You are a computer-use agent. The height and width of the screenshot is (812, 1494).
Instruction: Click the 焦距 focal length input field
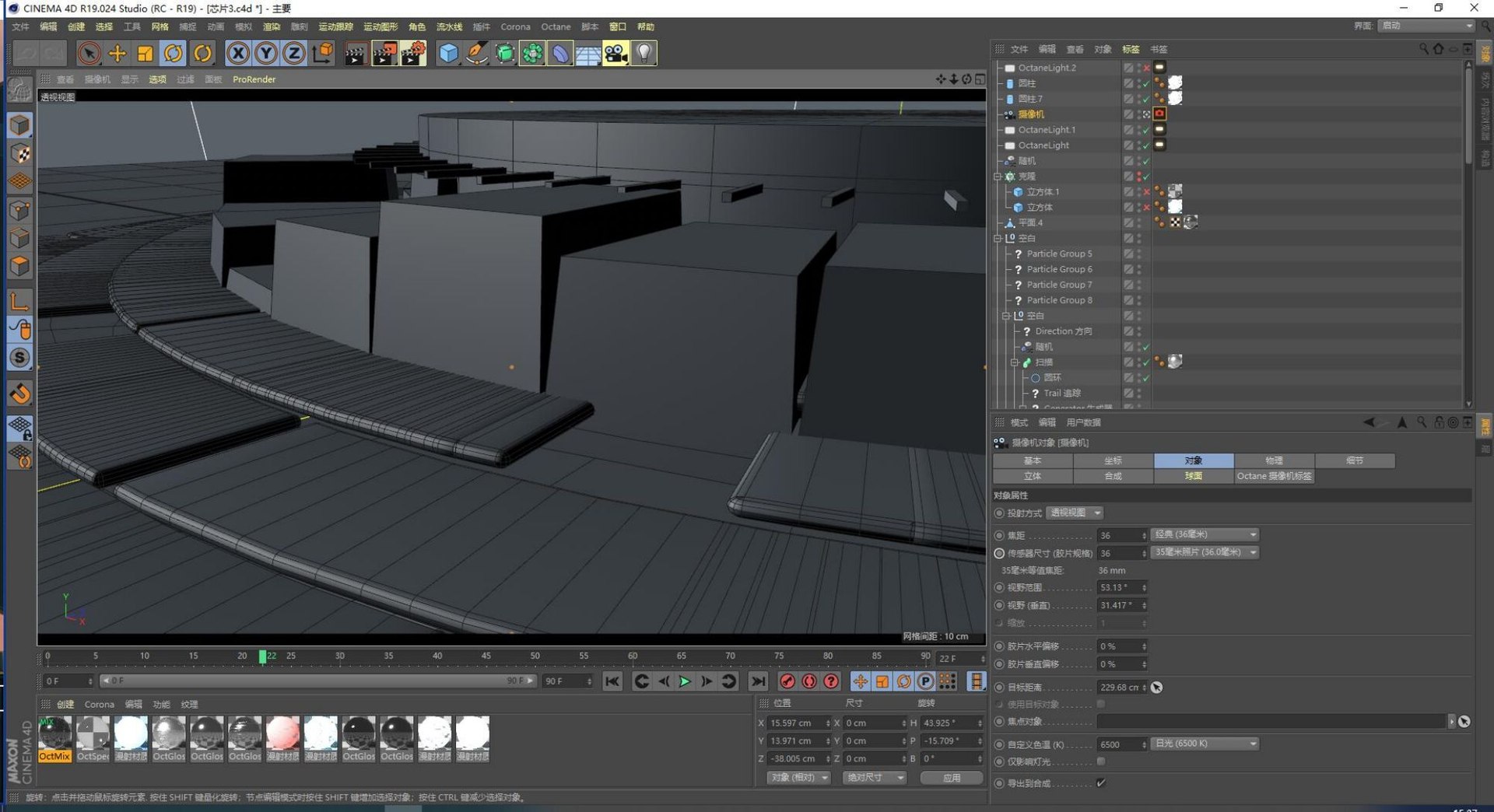[x=1117, y=535]
